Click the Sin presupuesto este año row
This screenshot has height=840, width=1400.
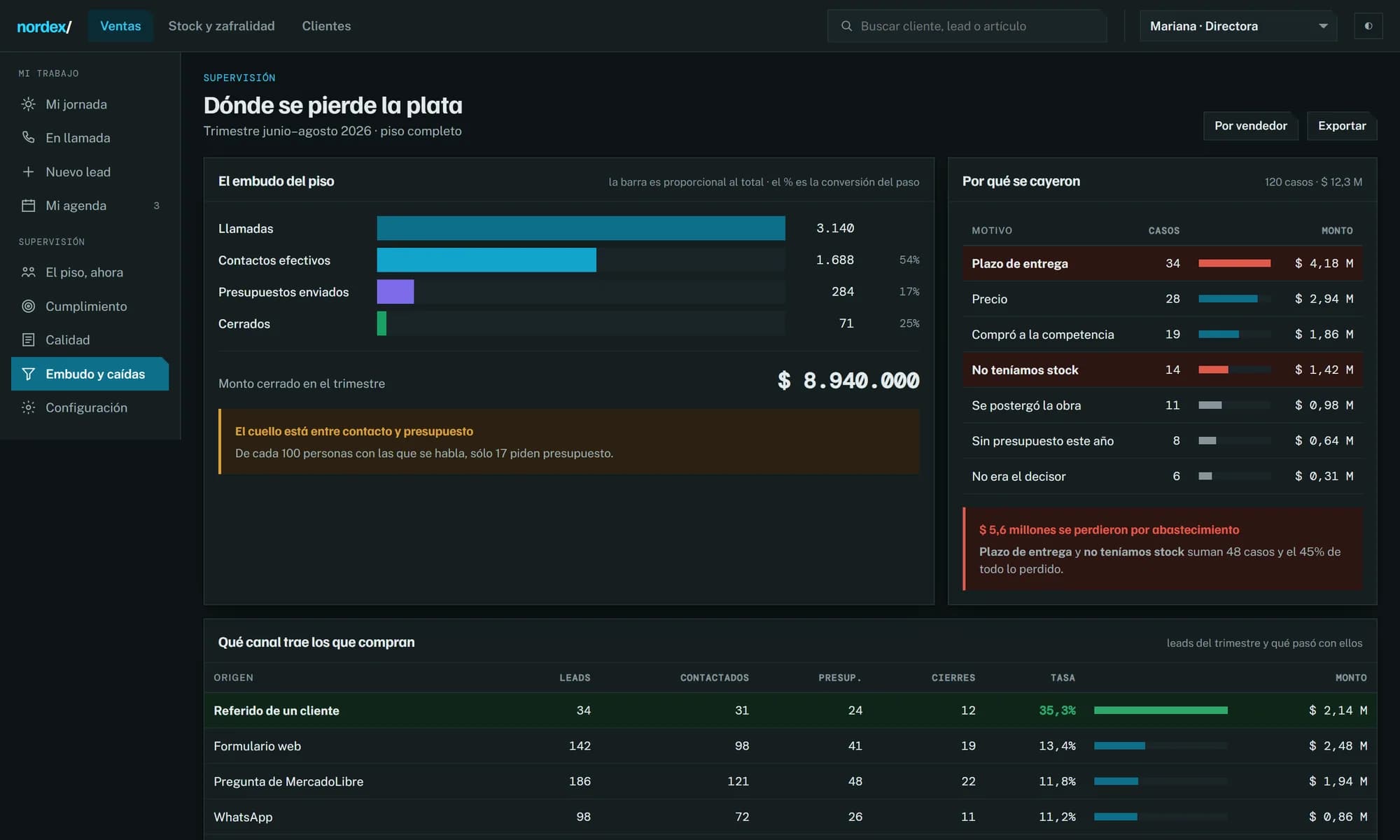(x=1162, y=441)
